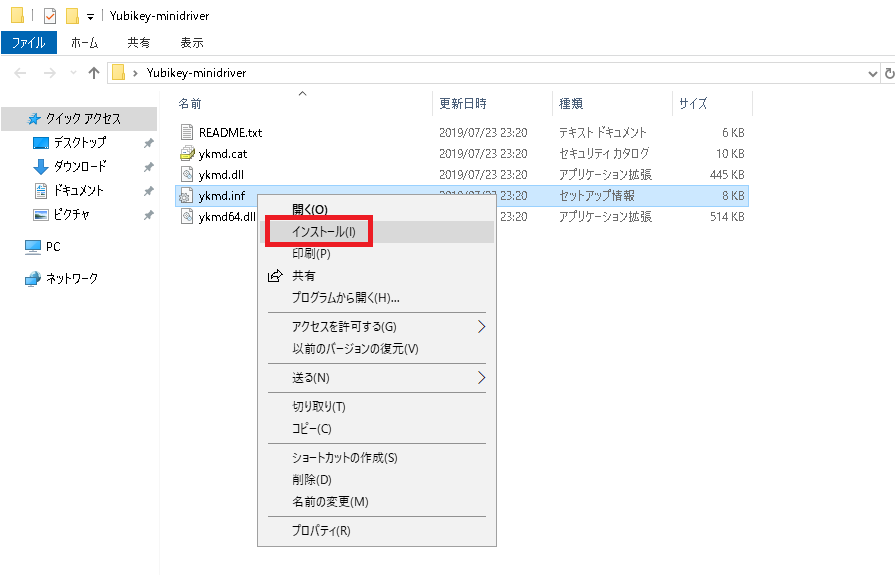
Task: Open Desktop folder icon in Quick Access
Action: (41, 143)
